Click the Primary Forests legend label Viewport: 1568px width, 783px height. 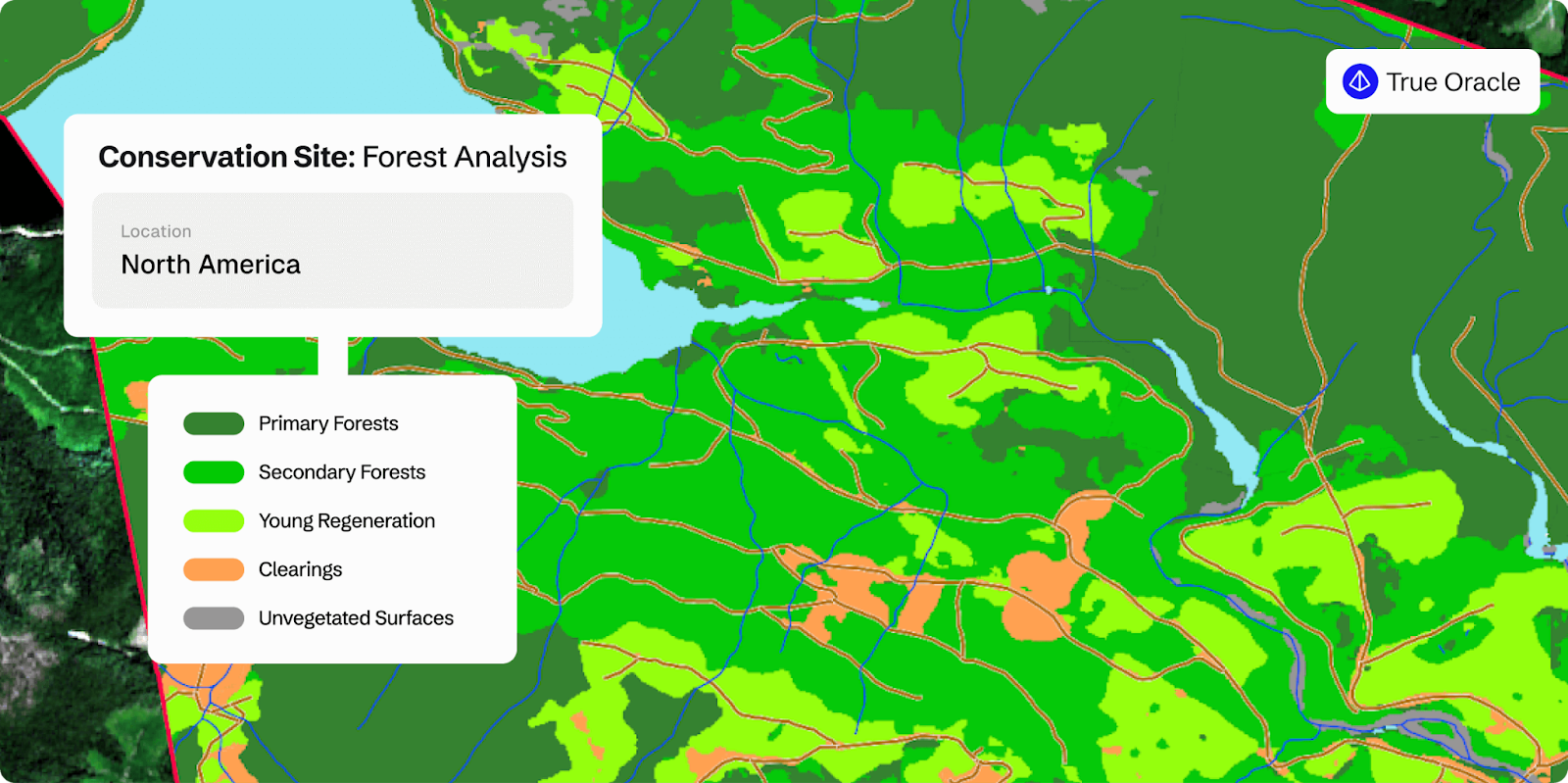(328, 423)
